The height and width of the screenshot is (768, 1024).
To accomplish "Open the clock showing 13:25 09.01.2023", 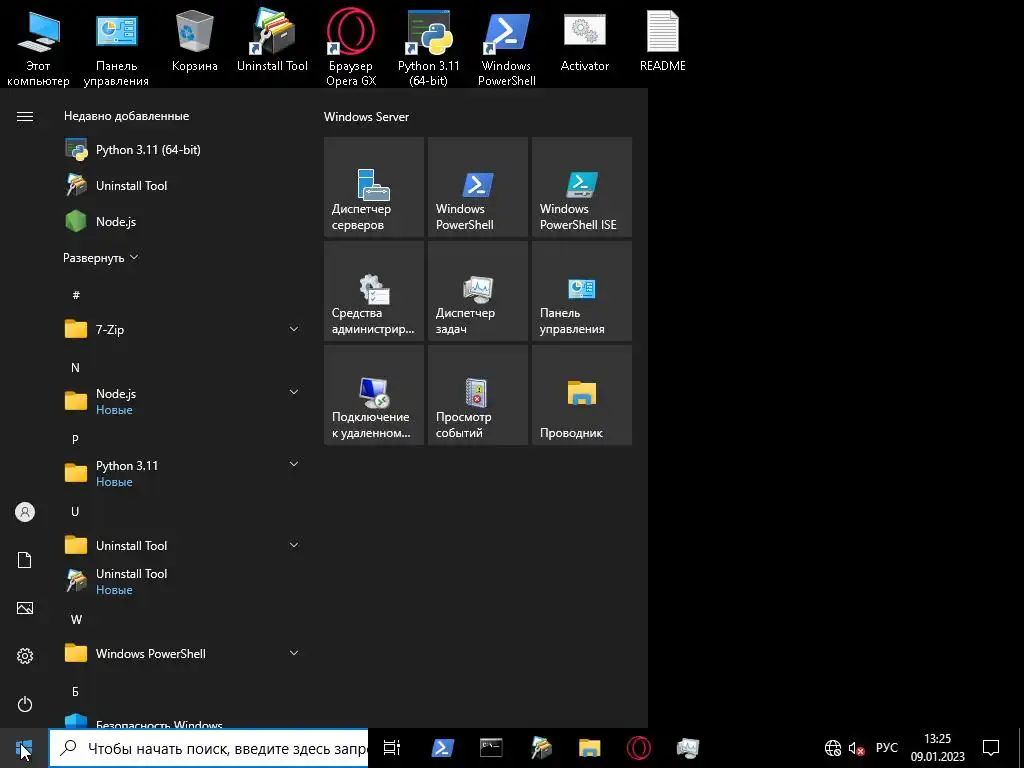I will click(x=938, y=748).
